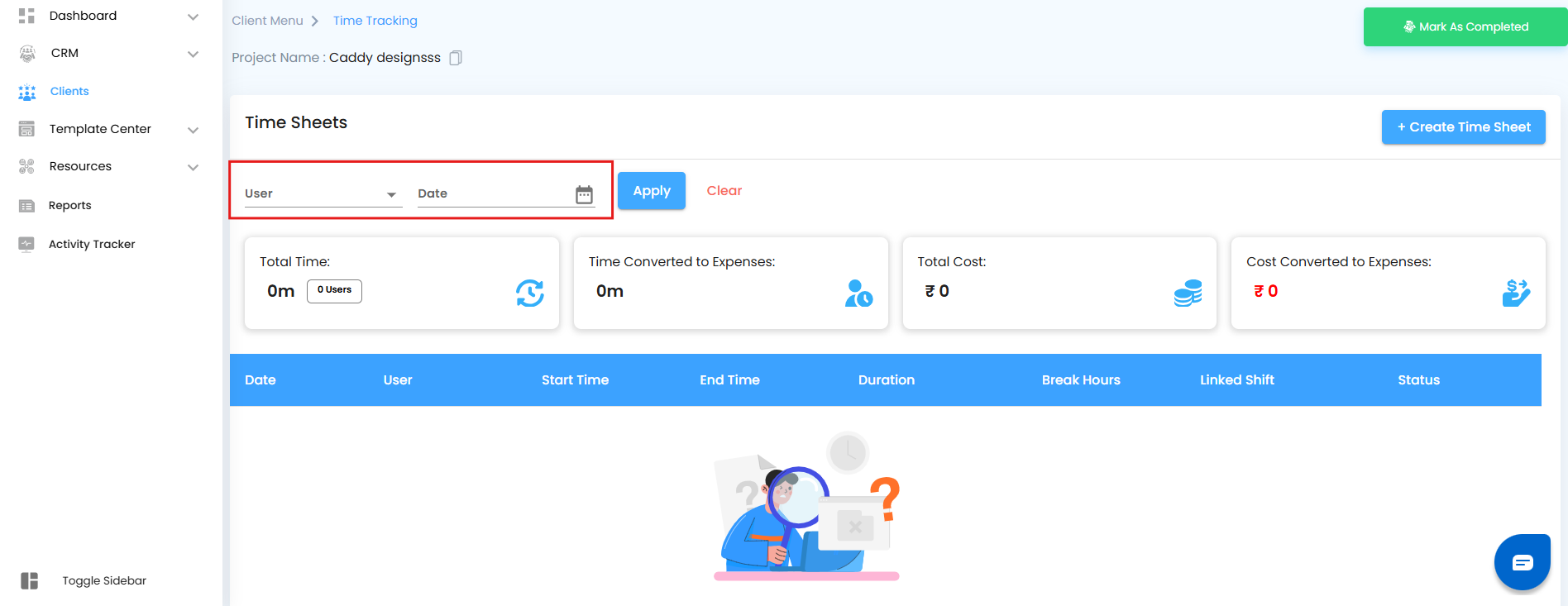Click the Linked Shift column header
This screenshot has height=606, width=1568.
1237,380
